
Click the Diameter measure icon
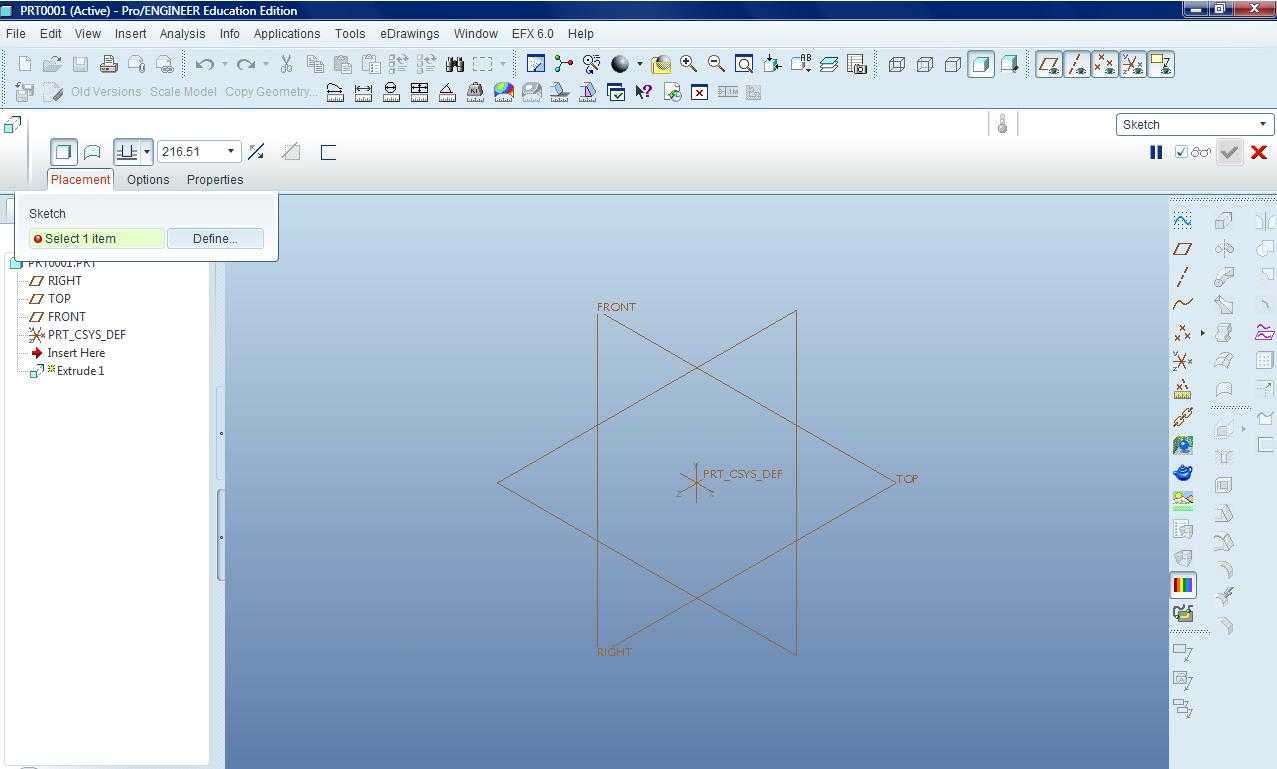point(391,92)
